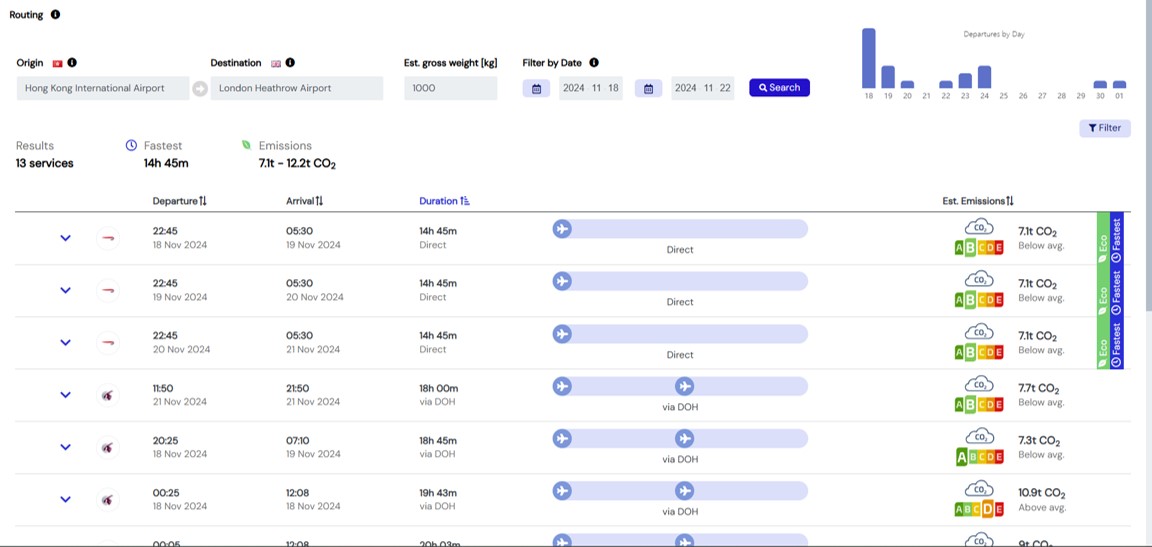Click the info icon beside Routing
1152x547 pixels.
point(56,15)
